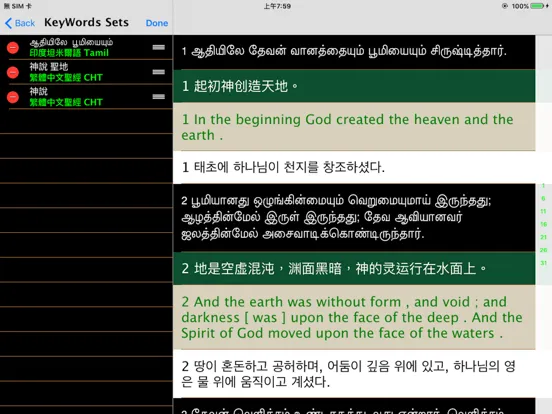Tap Chinese verse '2 地是空虛混沌'
The width and height of the screenshot is (552, 414).
tap(354, 268)
